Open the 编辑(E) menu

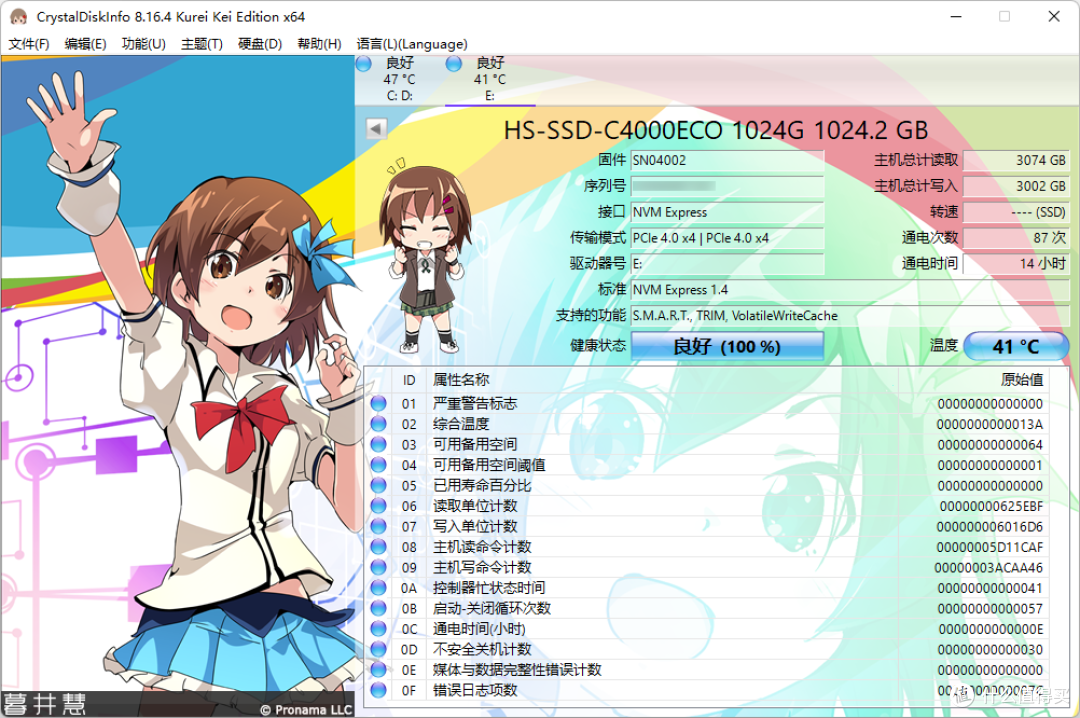(85, 44)
